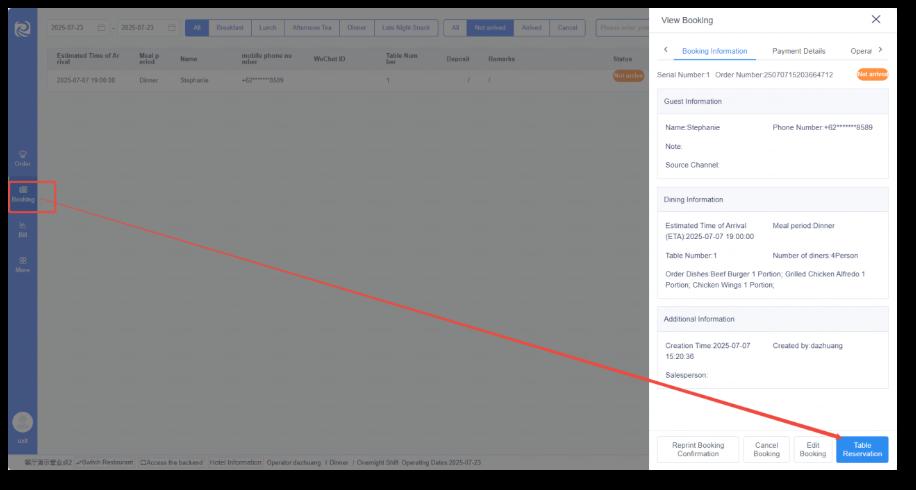Click the Order Dishes text in panel
Screen dimensions: 916x490
pos(765,279)
